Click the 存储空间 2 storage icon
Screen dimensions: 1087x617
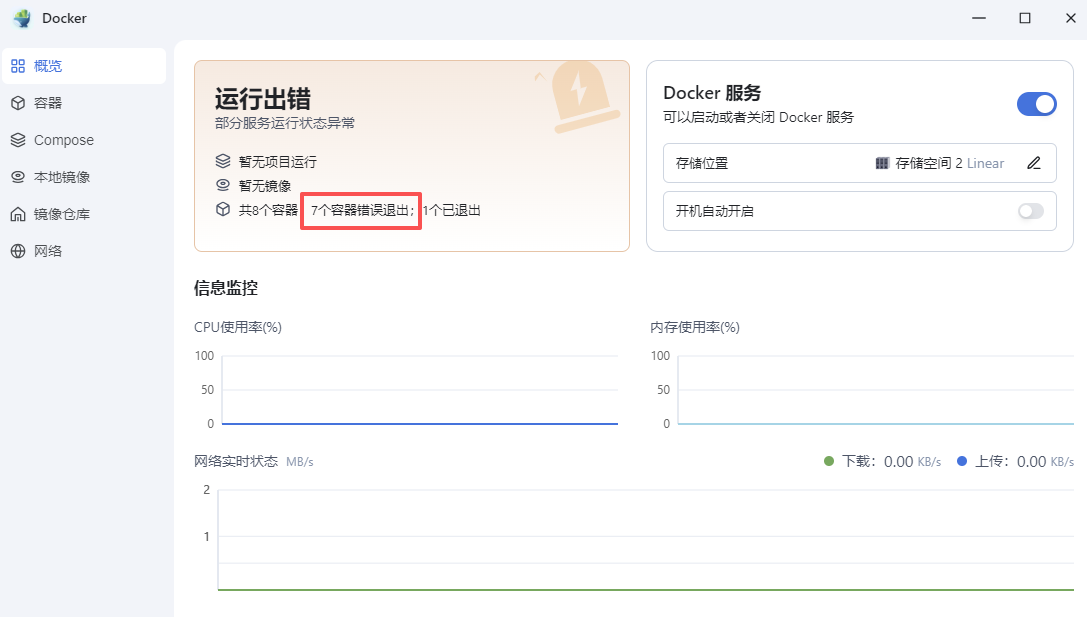pos(882,163)
